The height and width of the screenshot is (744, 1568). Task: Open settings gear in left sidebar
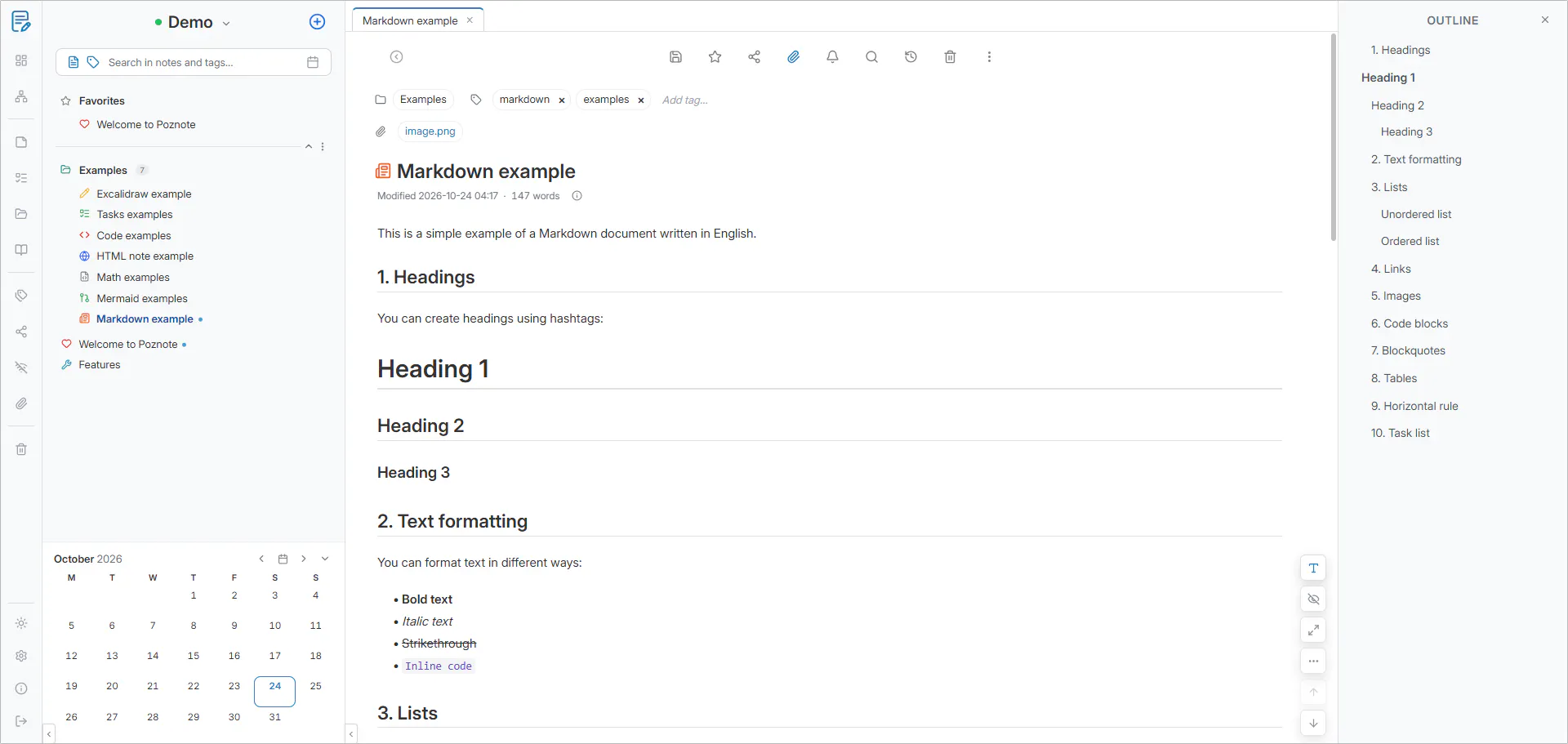click(21, 656)
